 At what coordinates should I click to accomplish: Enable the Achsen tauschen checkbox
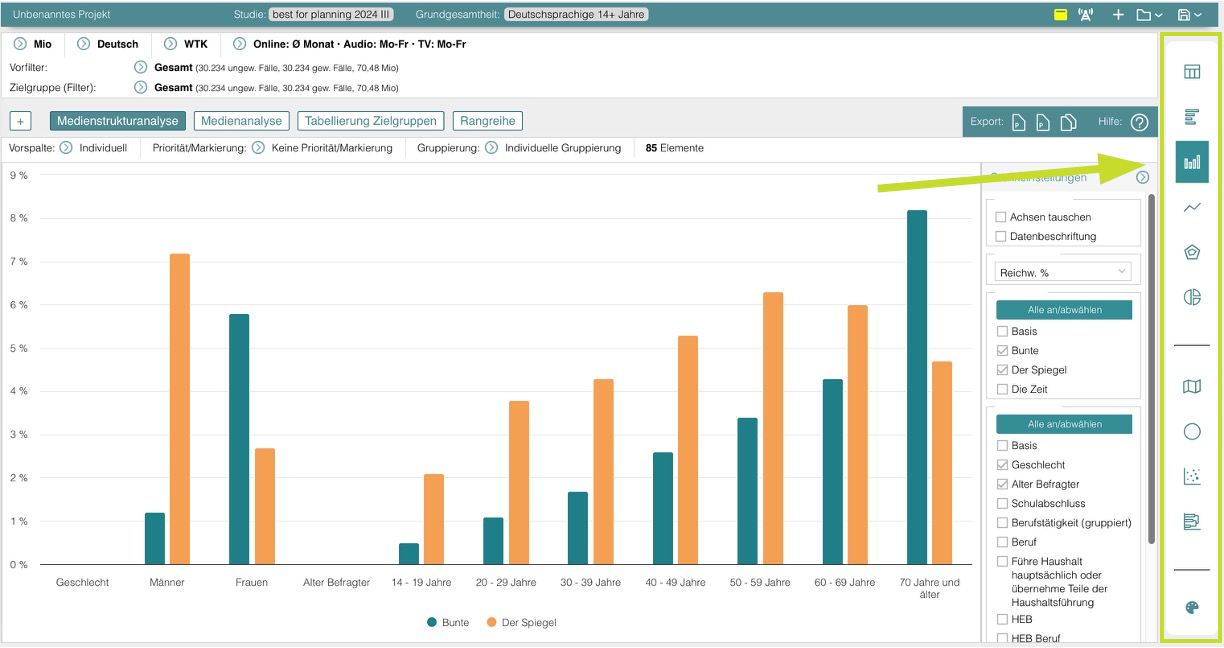[1001, 217]
